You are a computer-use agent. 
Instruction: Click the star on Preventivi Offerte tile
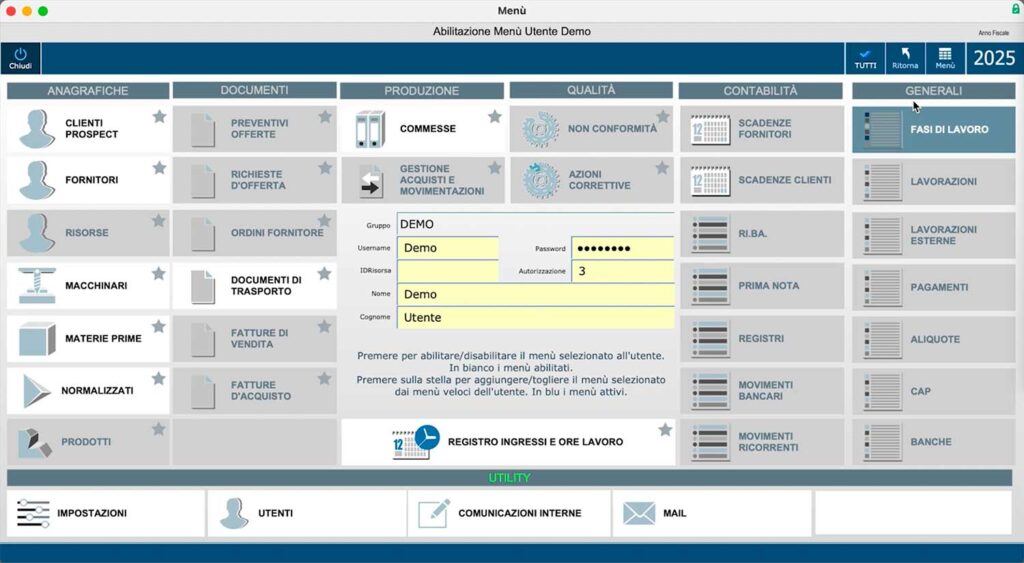325,117
